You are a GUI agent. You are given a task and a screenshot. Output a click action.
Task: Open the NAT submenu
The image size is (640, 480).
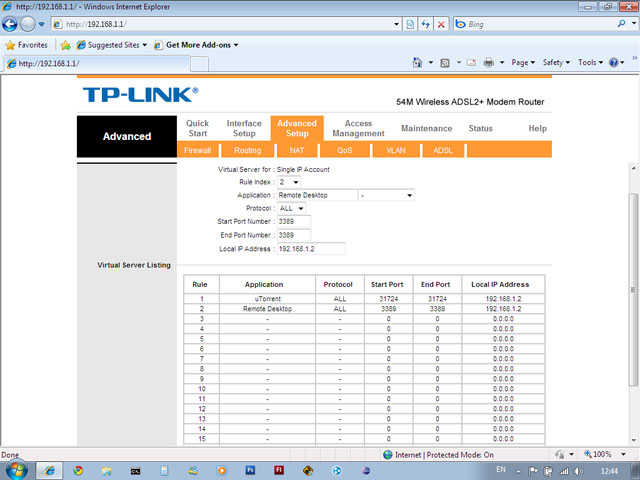pyautogui.click(x=297, y=150)
